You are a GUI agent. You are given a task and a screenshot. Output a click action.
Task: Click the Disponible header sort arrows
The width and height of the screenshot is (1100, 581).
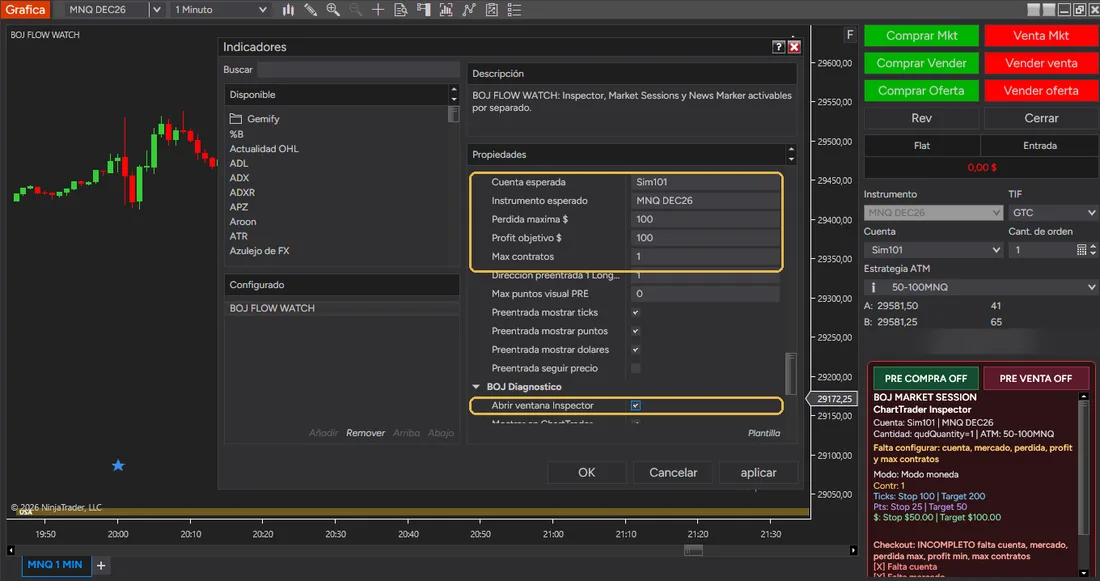click(454, 94)
